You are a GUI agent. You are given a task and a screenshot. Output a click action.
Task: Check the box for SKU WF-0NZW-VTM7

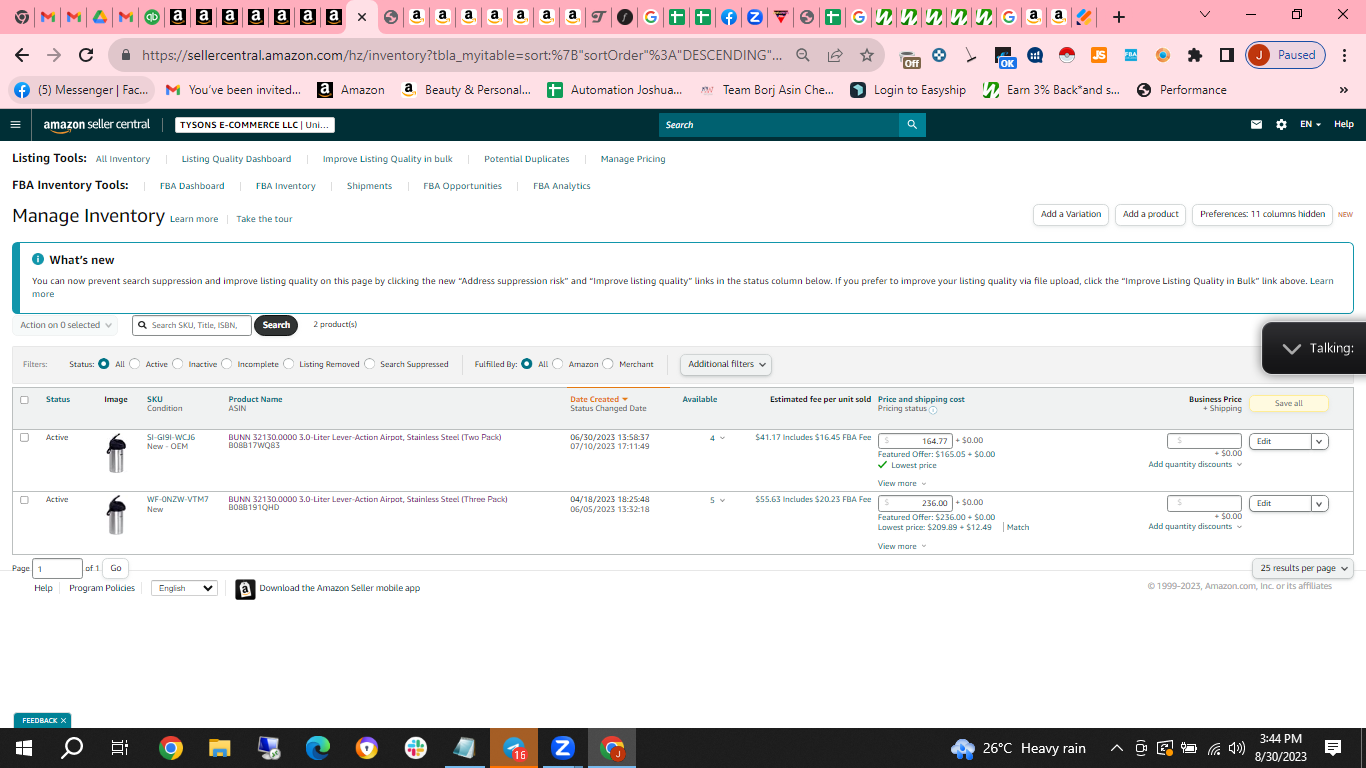[x=25, y=500]
